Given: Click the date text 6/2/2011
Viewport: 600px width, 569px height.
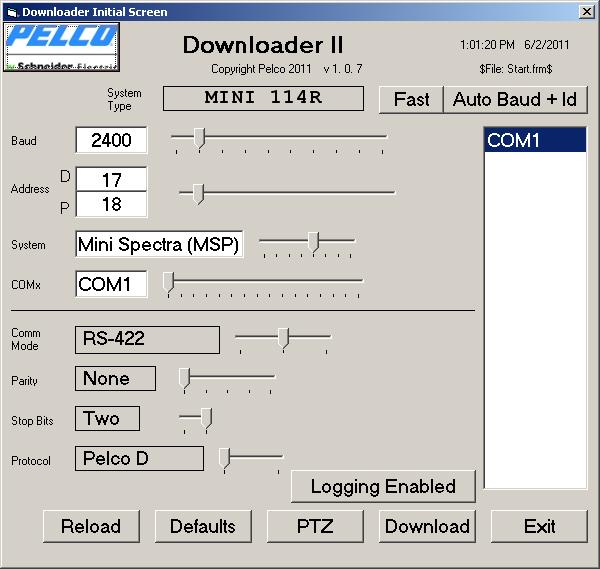Looking at the screenshot, I should click(x=546, y=45).
